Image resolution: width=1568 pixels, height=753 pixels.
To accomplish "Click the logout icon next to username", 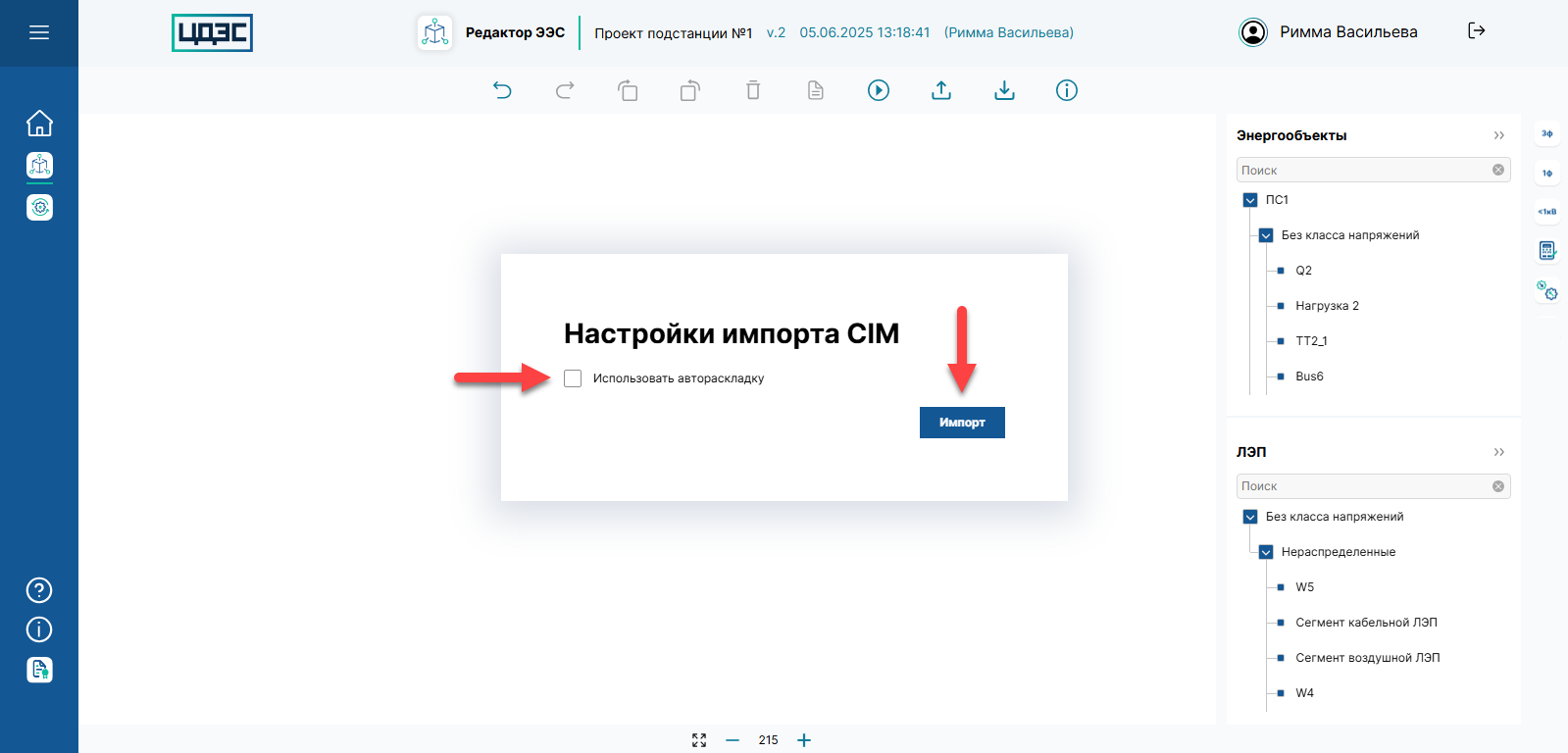I will (1476, 31).
